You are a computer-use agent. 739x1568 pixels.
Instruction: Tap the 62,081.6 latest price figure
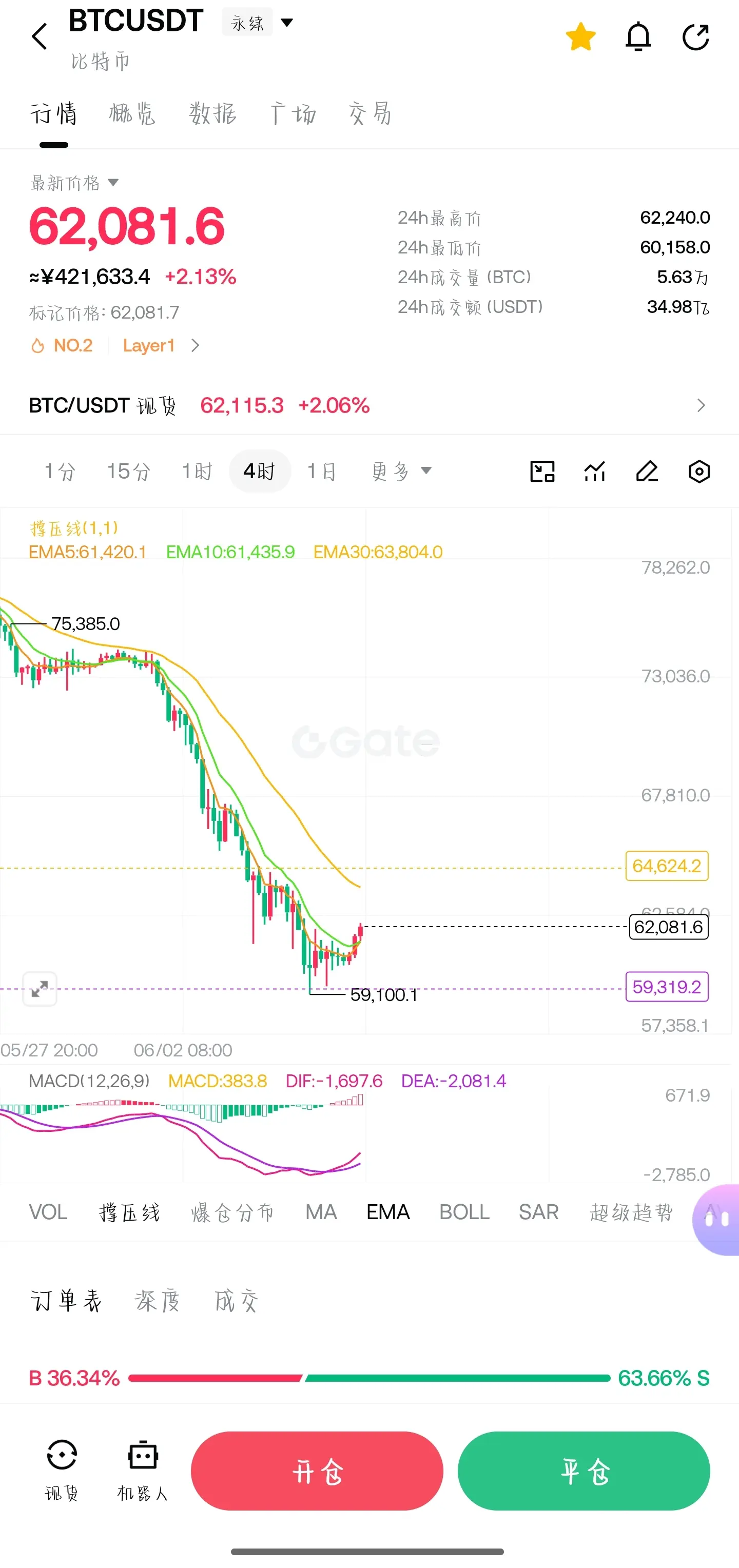127,226
